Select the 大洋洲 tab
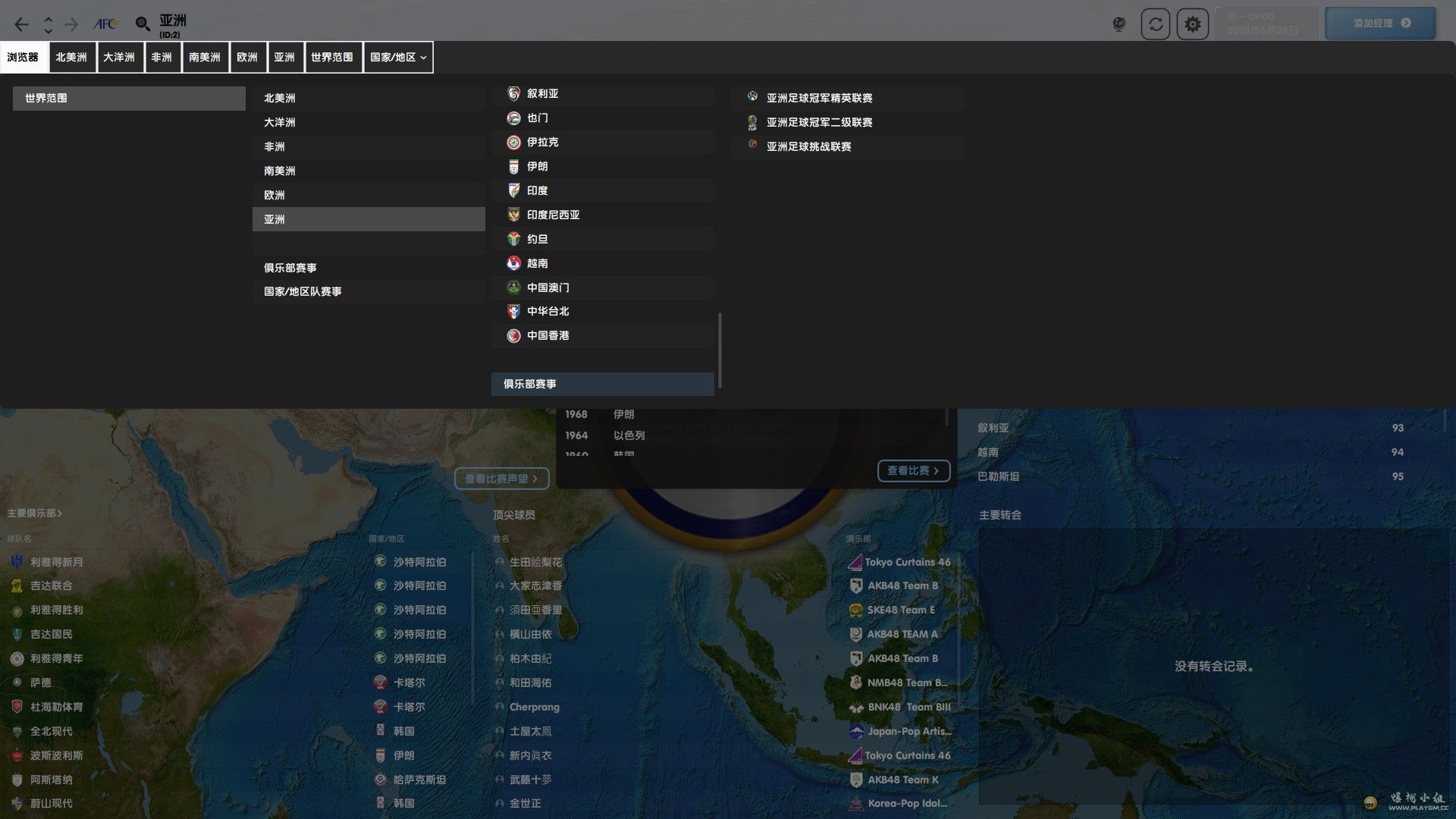 point(119,57)
